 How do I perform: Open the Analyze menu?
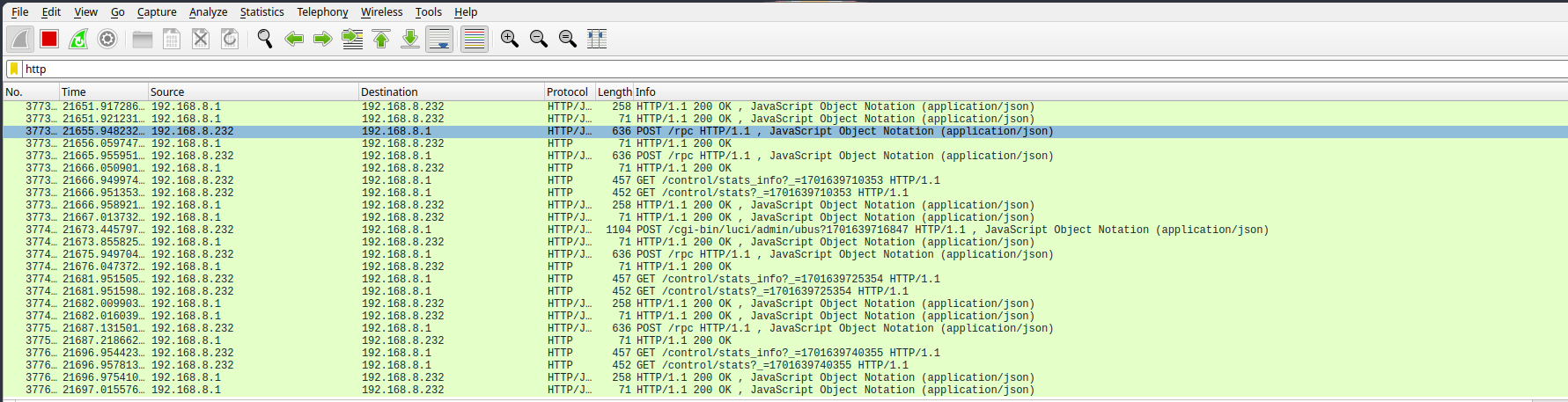[x=208, y=12]
